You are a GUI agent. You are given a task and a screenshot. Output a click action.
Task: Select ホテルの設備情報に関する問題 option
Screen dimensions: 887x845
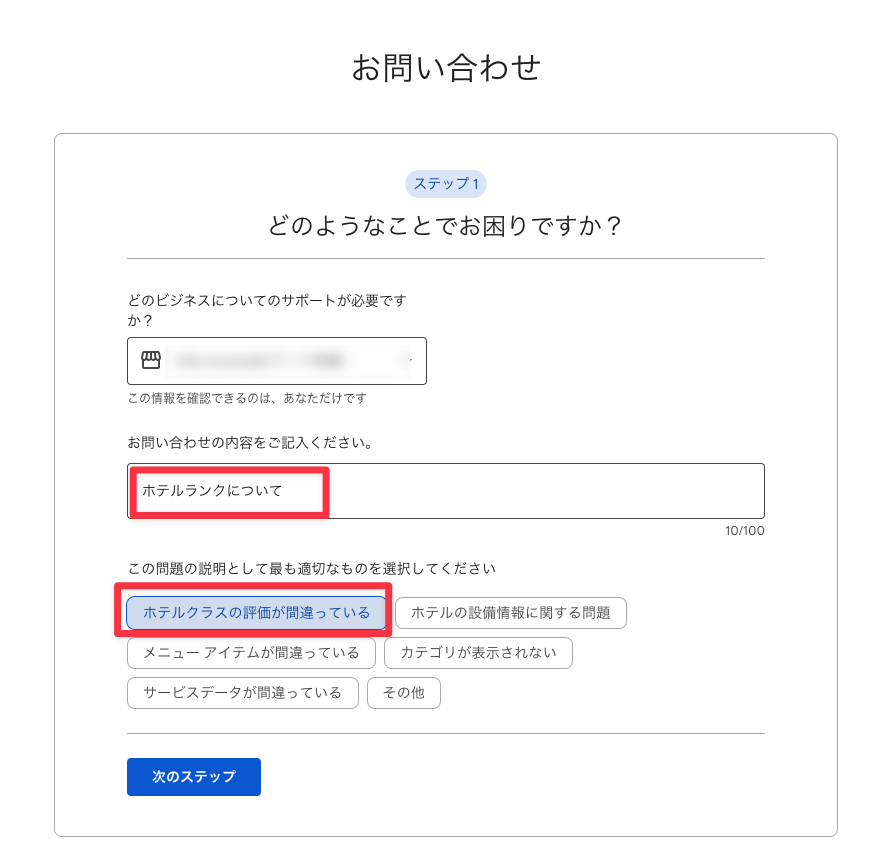coord(510,613)
